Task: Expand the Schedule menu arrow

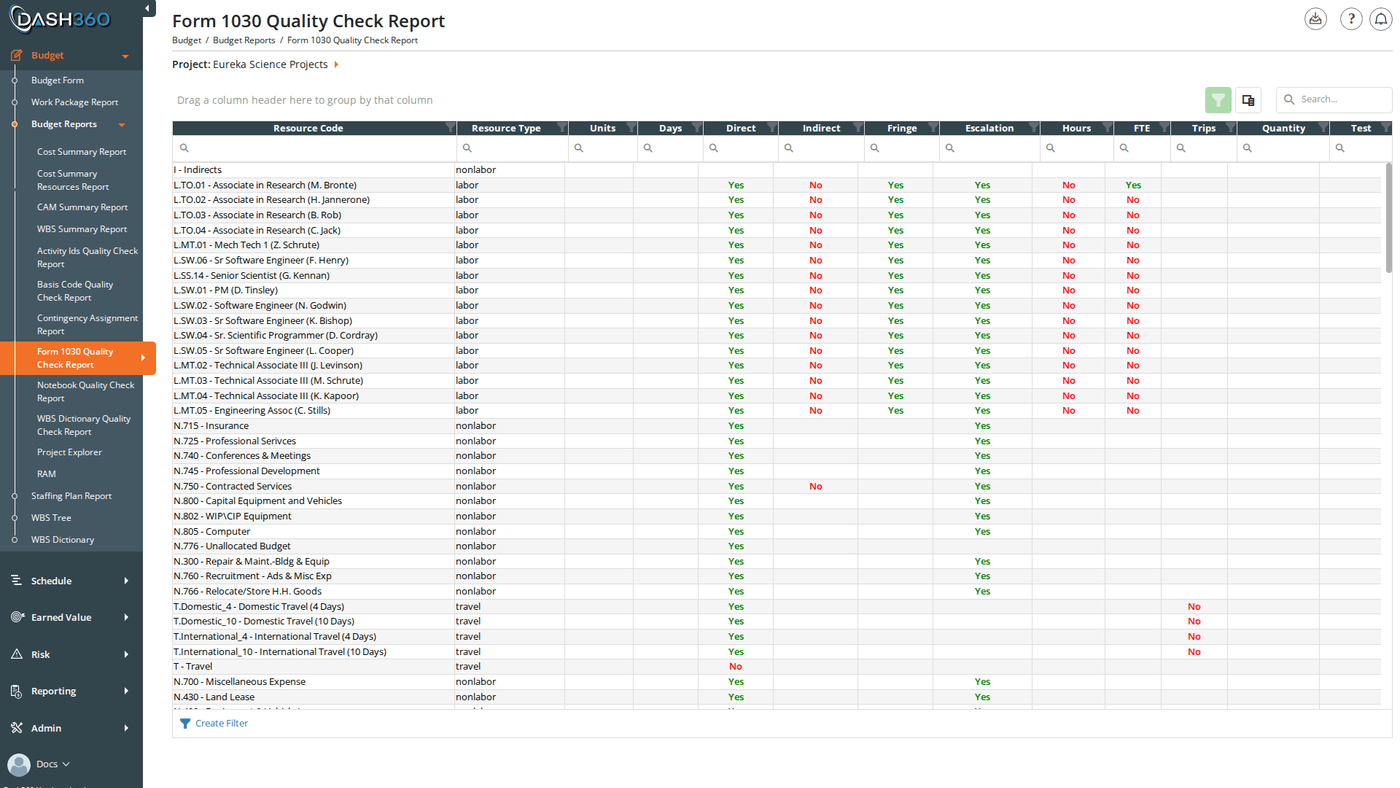Action: pos(126,580)
